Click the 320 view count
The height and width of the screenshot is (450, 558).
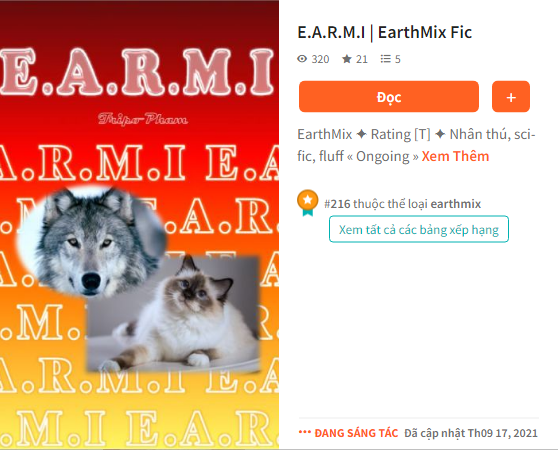pos(320,59)
